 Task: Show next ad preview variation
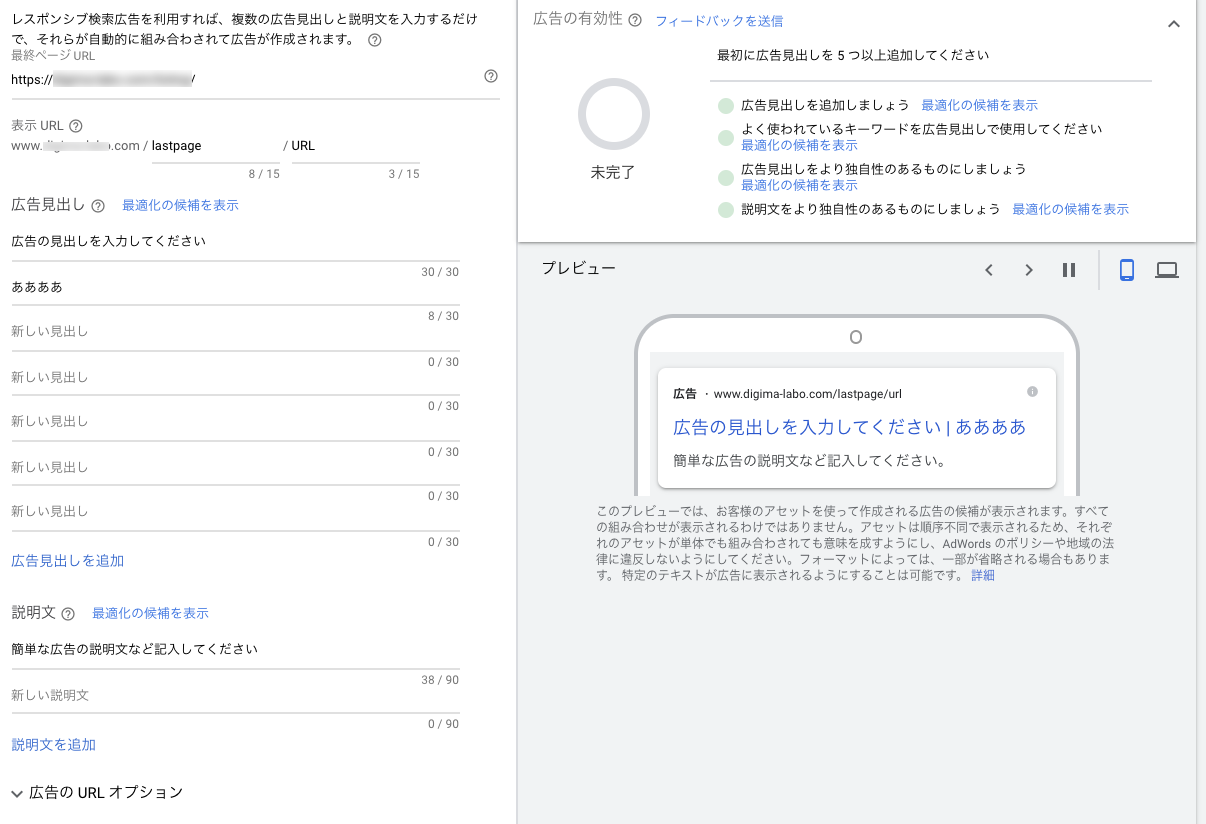1029,270
